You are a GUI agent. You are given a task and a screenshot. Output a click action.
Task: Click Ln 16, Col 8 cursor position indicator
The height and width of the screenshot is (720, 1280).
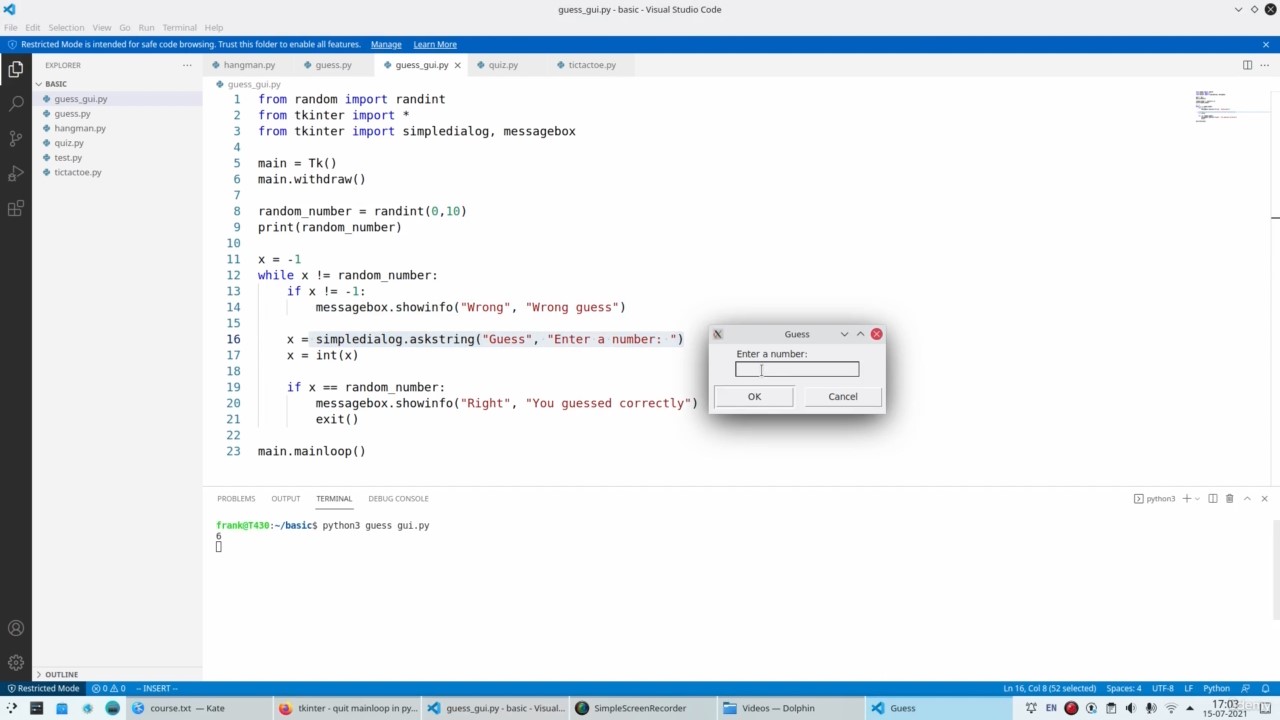[x=1049, y=688]
